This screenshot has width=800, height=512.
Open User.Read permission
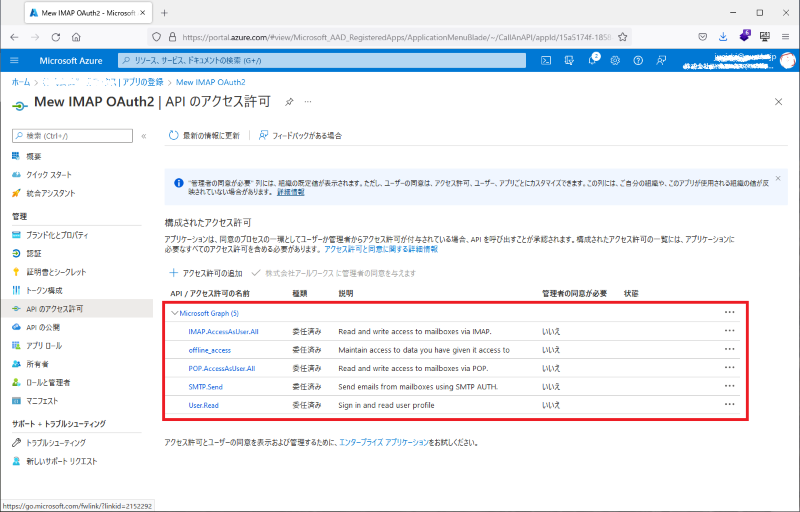tap(204, 405)
